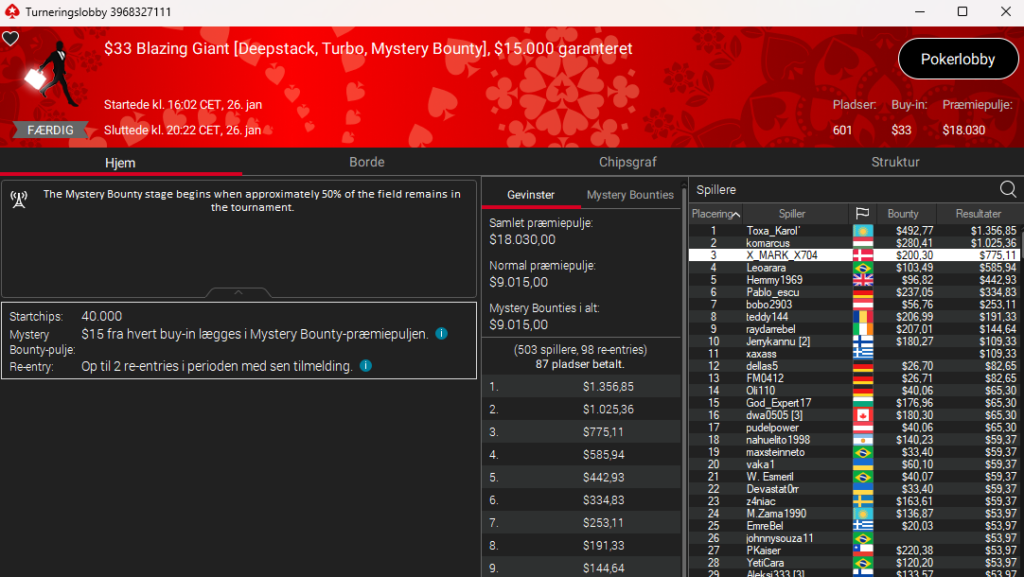The image size is (1024, 577).
Task: Click the PokerStars logo in title bar
Action: 11,12
